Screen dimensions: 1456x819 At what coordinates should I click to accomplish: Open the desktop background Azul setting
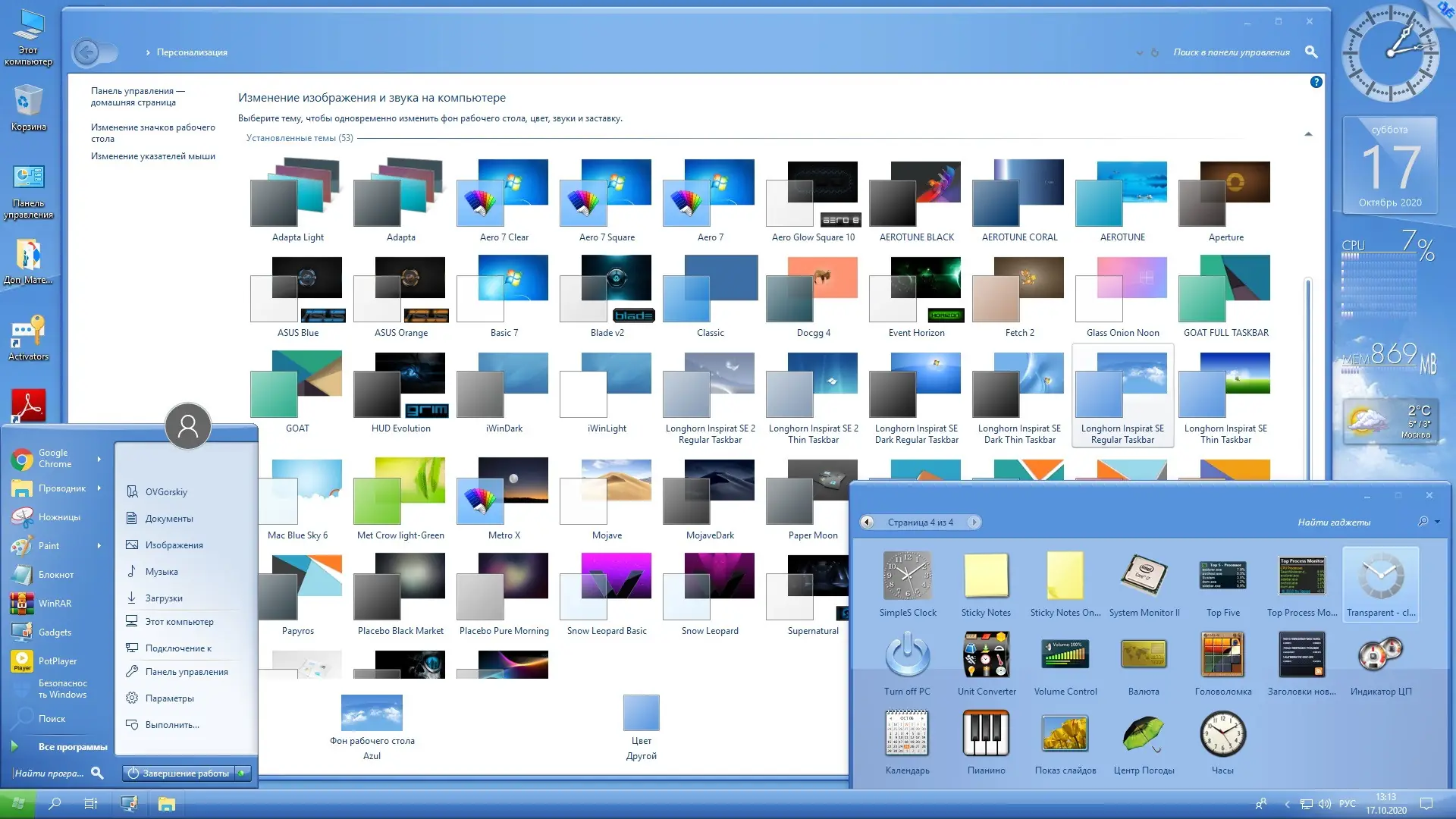[372, 714]
